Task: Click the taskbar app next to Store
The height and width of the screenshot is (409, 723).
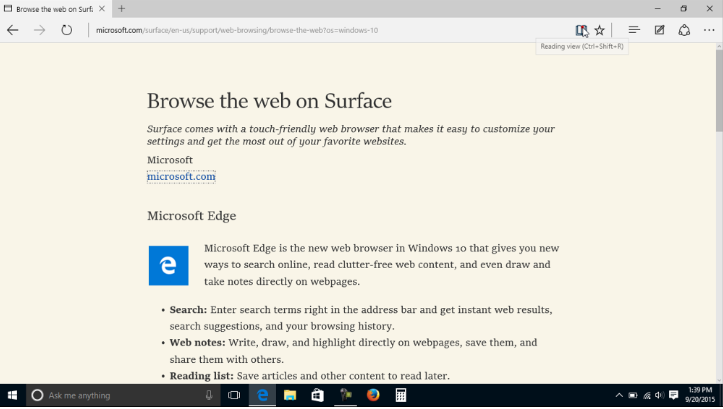Action: (x=345, y=396)
